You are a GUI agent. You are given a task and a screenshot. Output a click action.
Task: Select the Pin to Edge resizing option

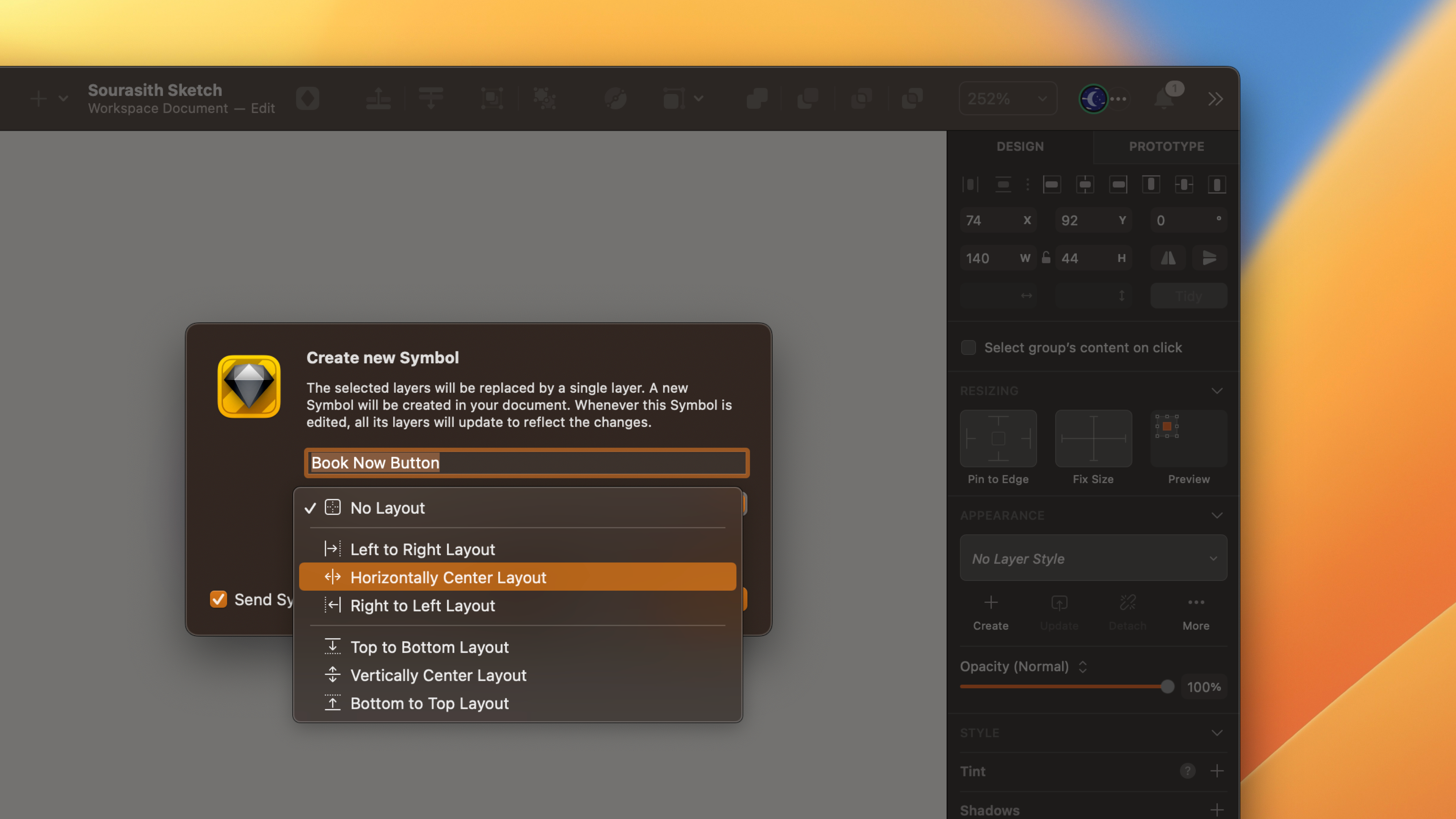pyautogui.click(x=998, y=438)
